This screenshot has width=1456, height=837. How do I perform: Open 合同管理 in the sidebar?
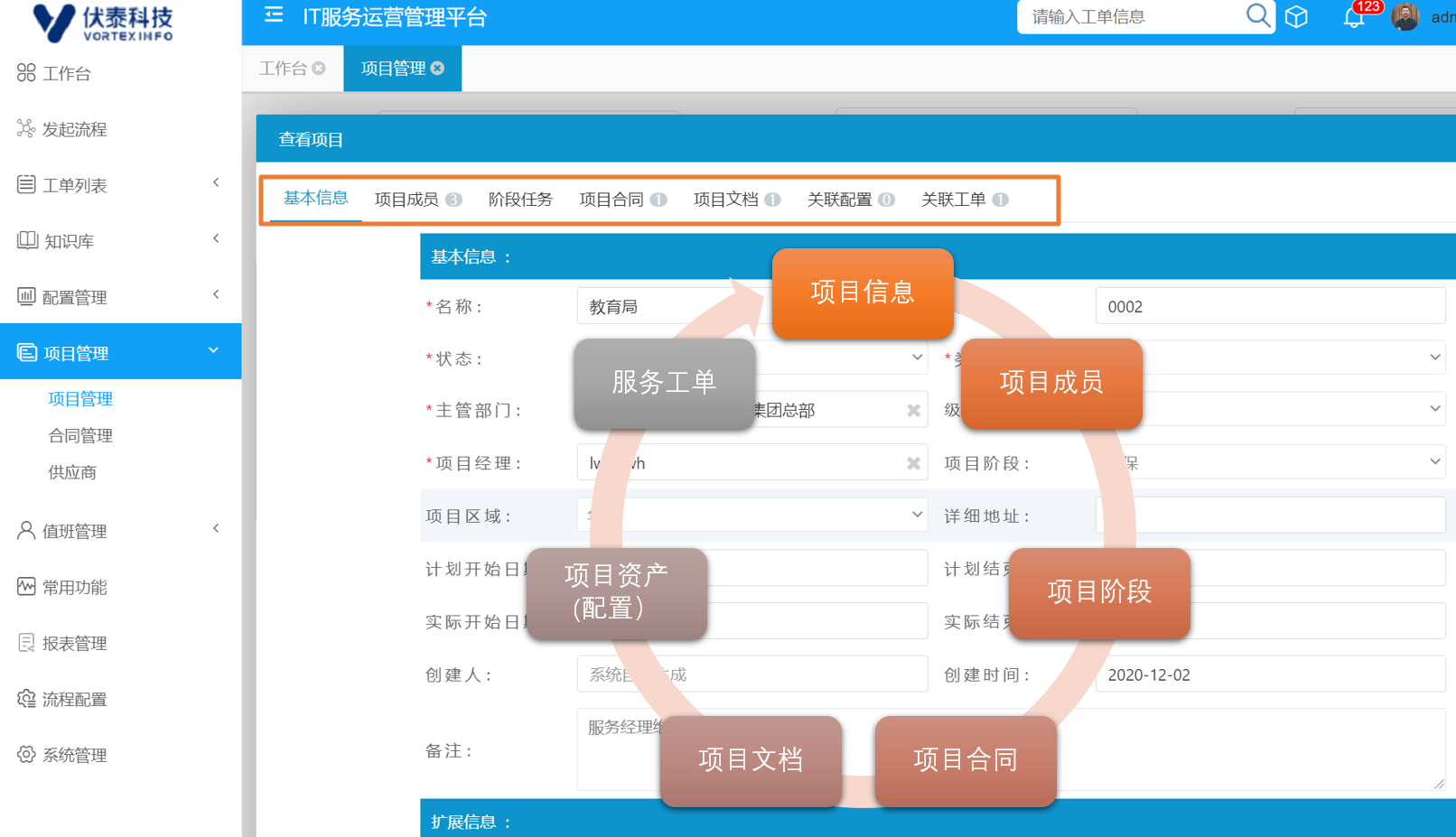pyautogui.click(x=80, y=436)
